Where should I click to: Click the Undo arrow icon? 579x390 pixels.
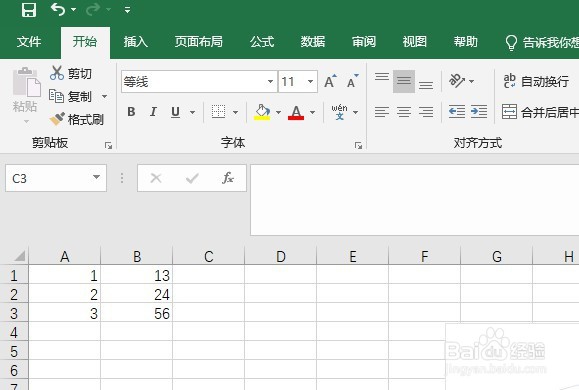58,9
